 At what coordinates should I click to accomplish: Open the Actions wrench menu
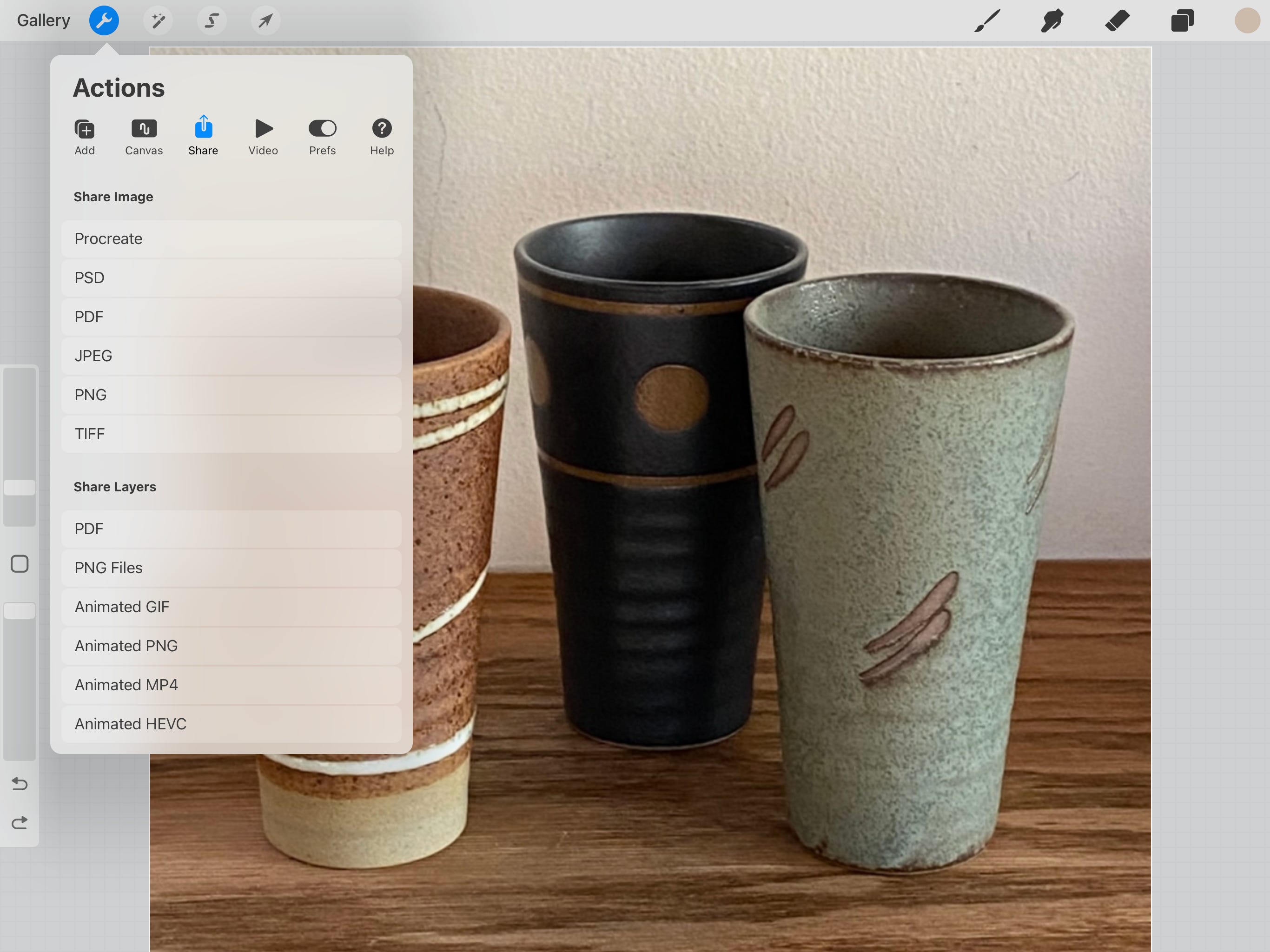click(104, 20)
